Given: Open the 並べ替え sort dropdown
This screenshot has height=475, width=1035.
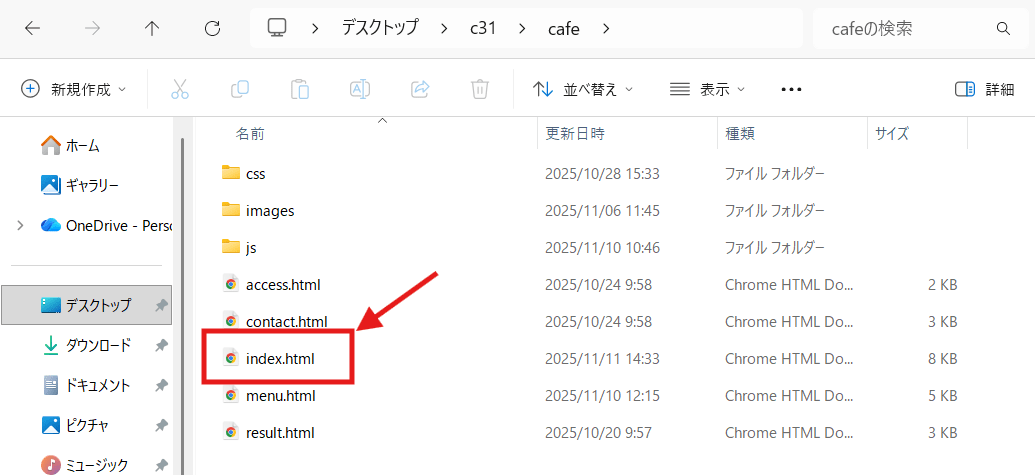Looking at the screenshot, I should (x=583, y=89).
